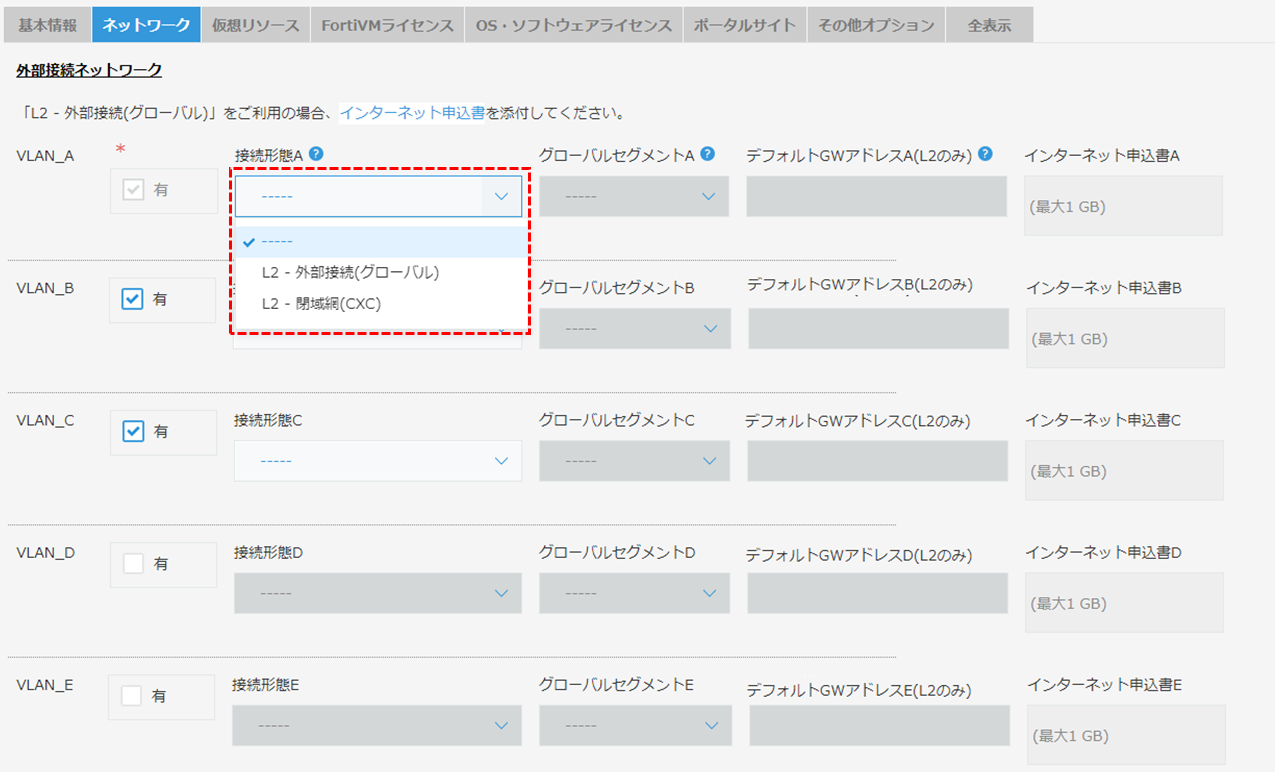Viewport: 1275px width, 772px height.
Task: Uncheck the VLAN_B 有 checkbox
Action: tap(132, 299)
